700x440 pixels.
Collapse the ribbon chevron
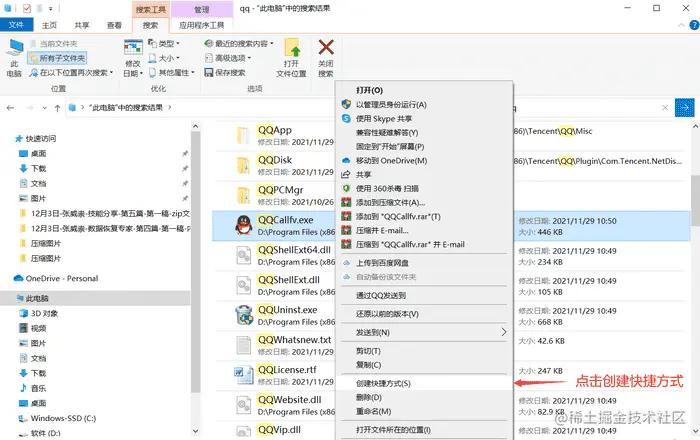(x=681, y=25)
